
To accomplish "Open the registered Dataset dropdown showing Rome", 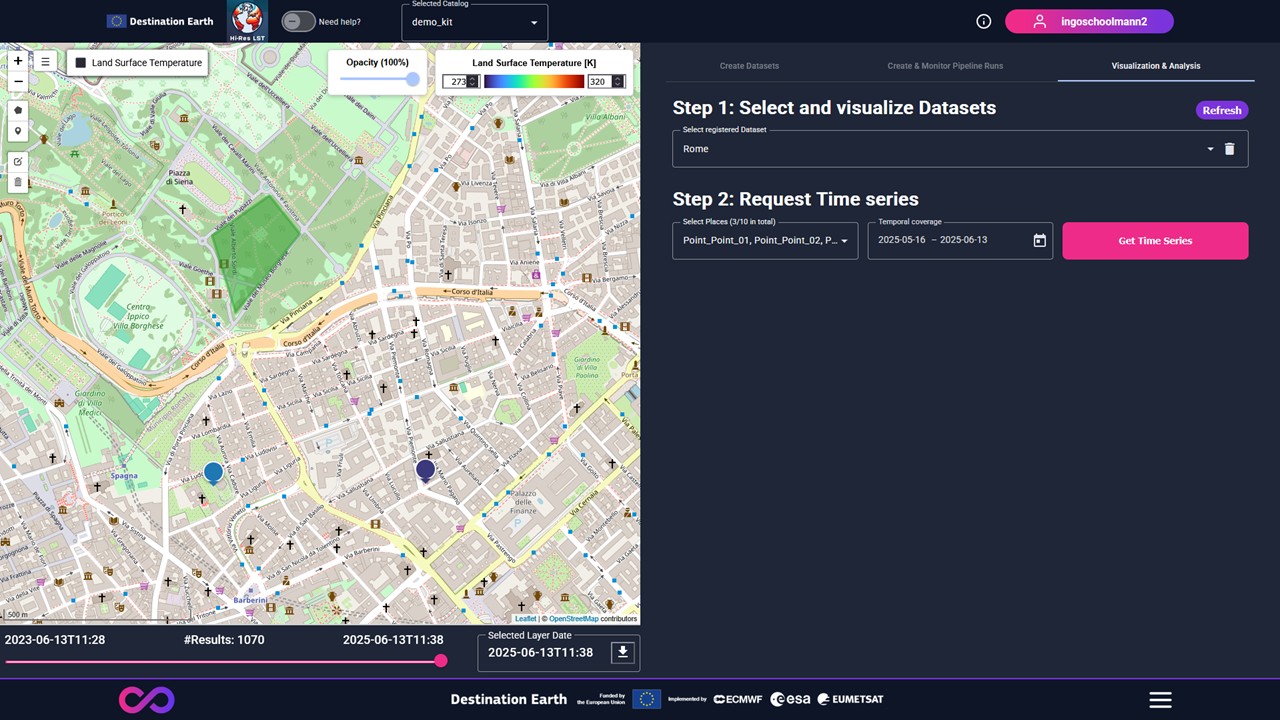I will [1209, 149].
